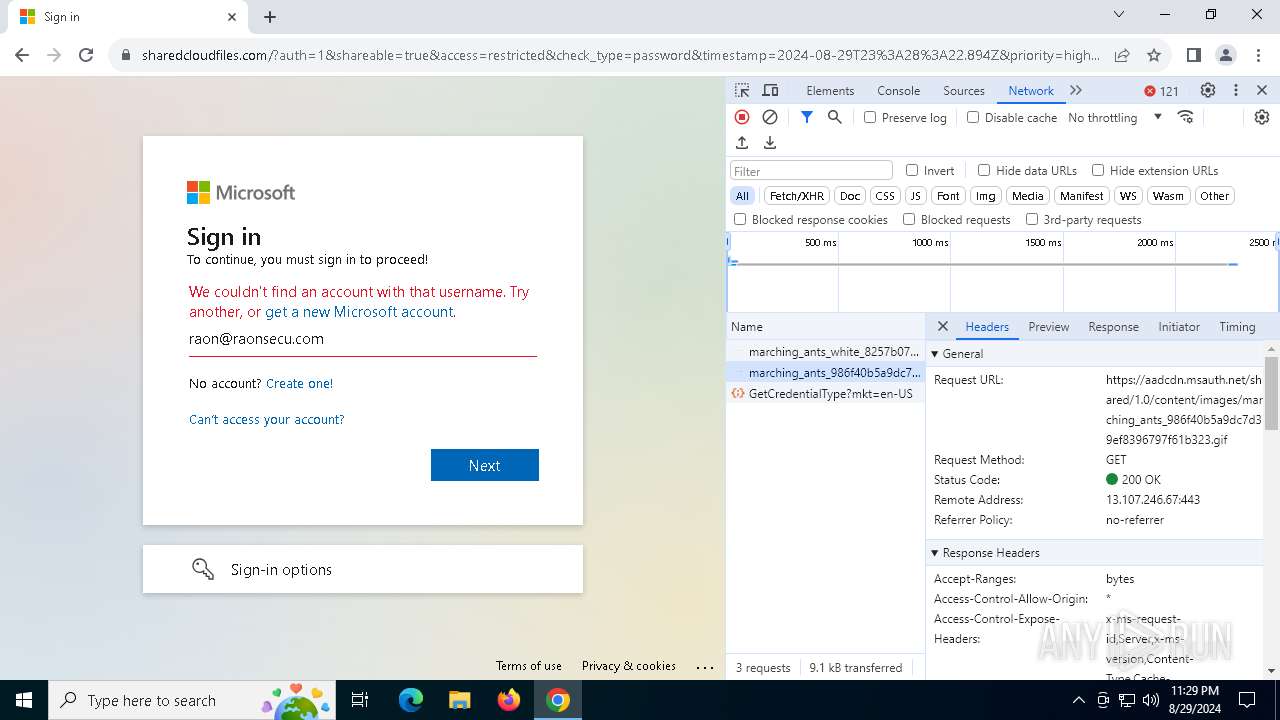This screenshot has height=720, width=1280.
Task: Click Can't access your account link
Action: click(x=266, y=419)
